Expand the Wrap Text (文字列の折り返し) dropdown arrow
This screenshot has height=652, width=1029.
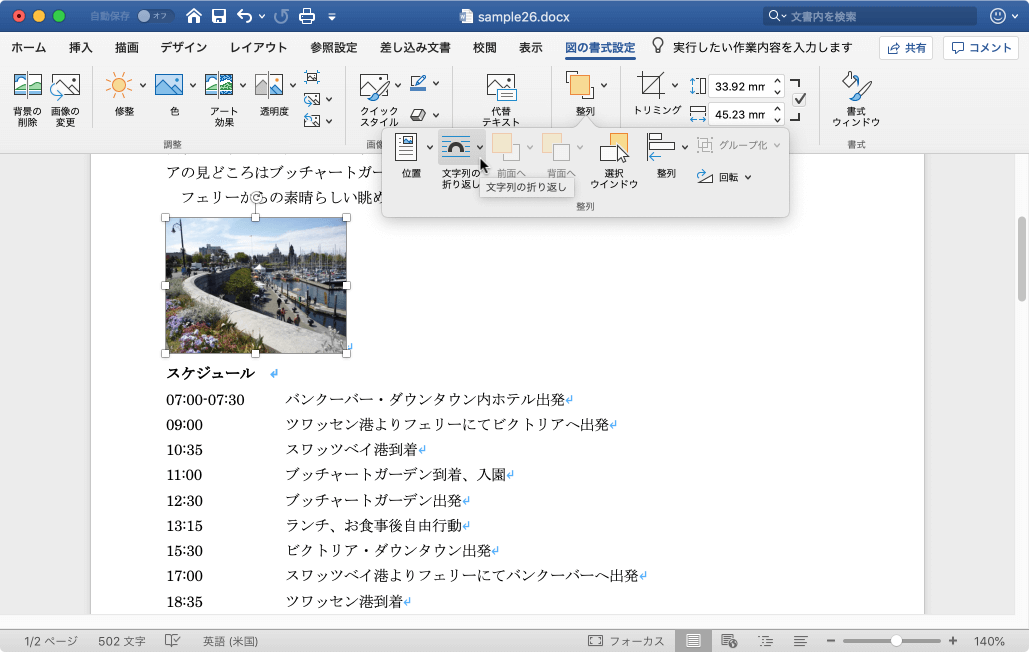pos(480,147)
